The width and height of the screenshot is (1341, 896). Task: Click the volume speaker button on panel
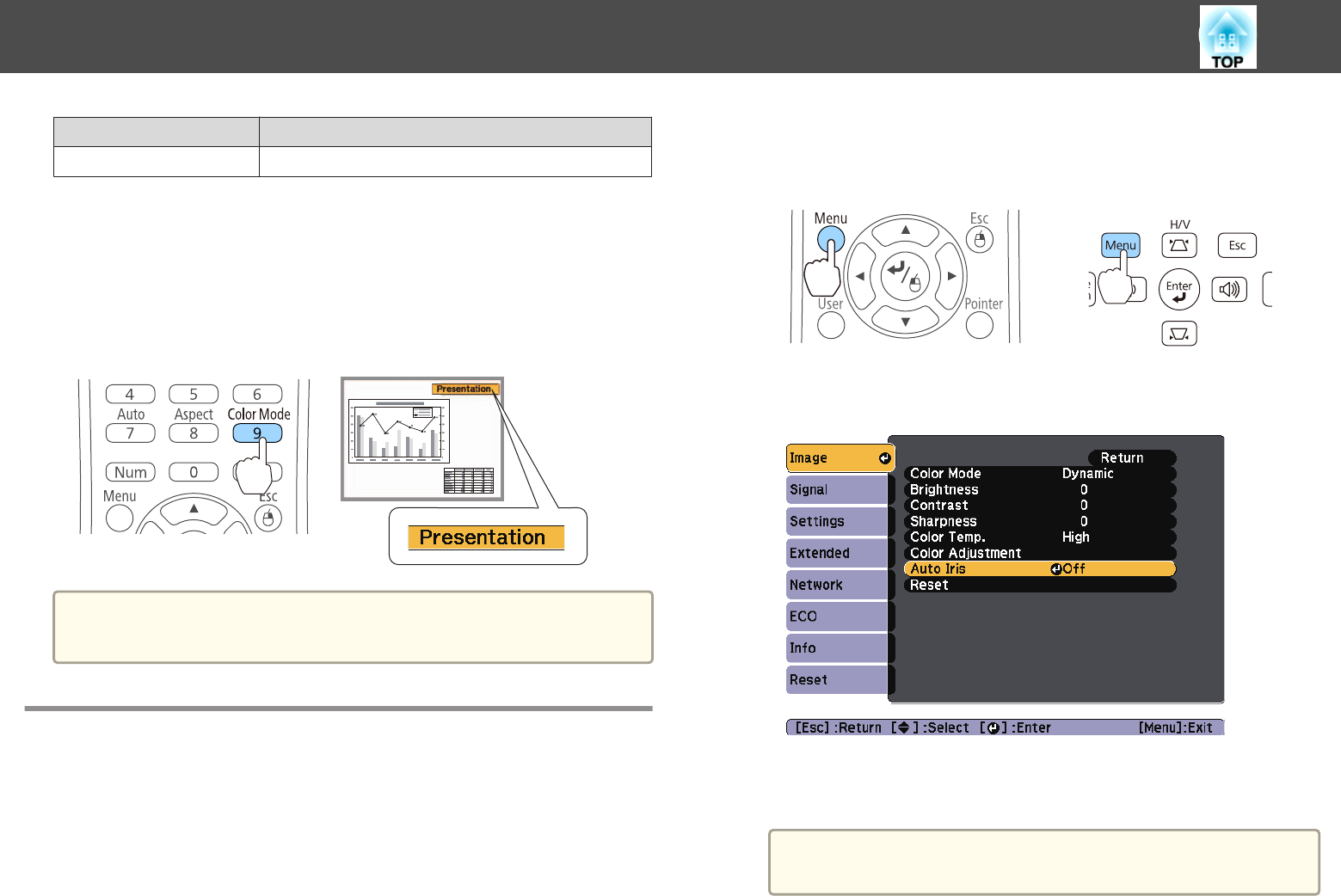pyautogui.click(x=1229, y=290)
